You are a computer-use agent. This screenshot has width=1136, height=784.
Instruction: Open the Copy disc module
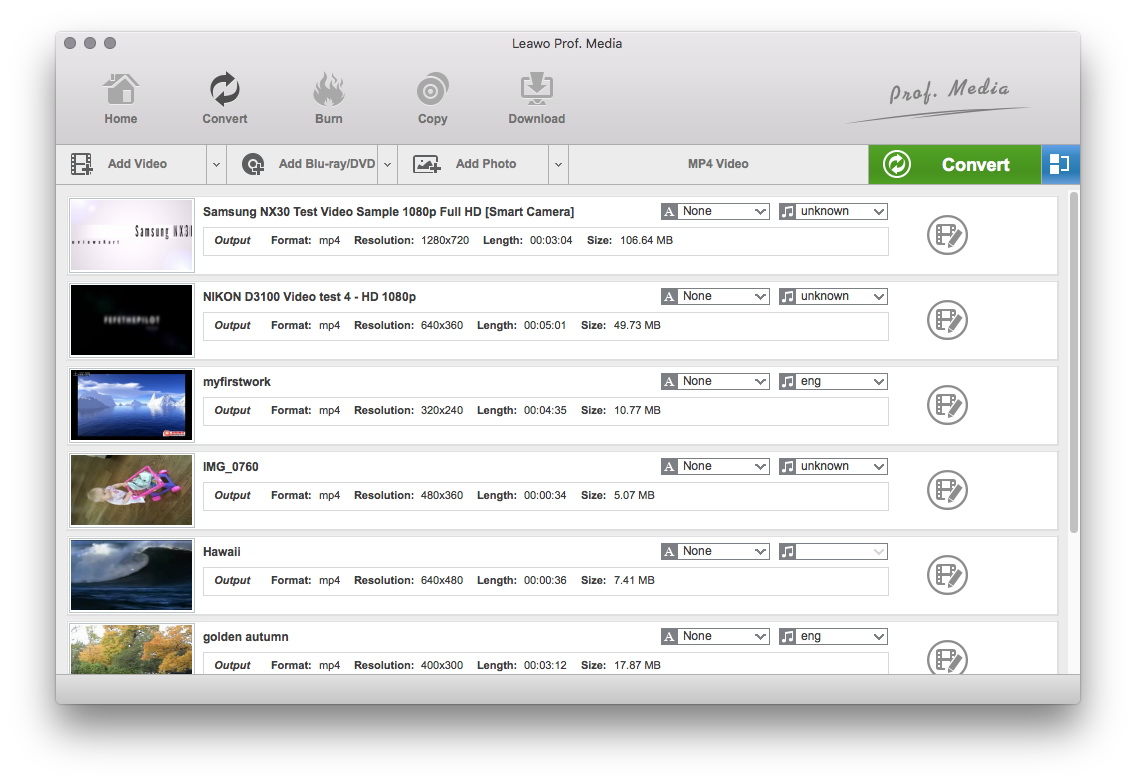(432, 99)
